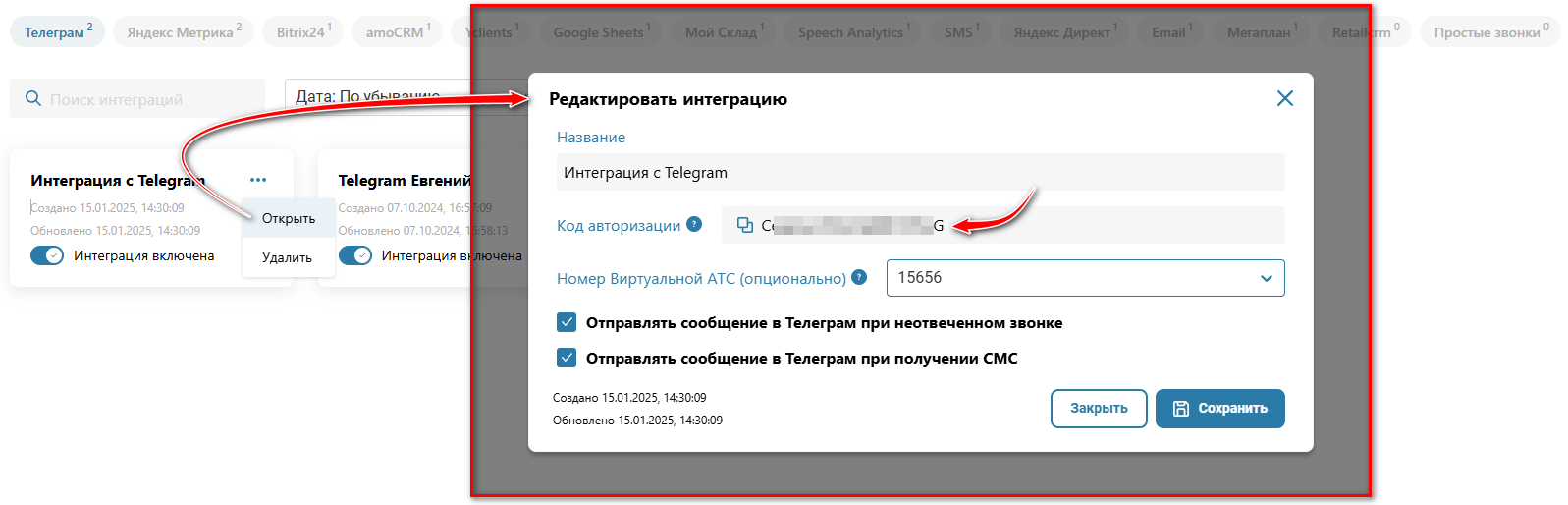Click the authorization code field
The width and height of the screenshot is (1568, 505).
pyautogui.click(x=1003, y=225)
